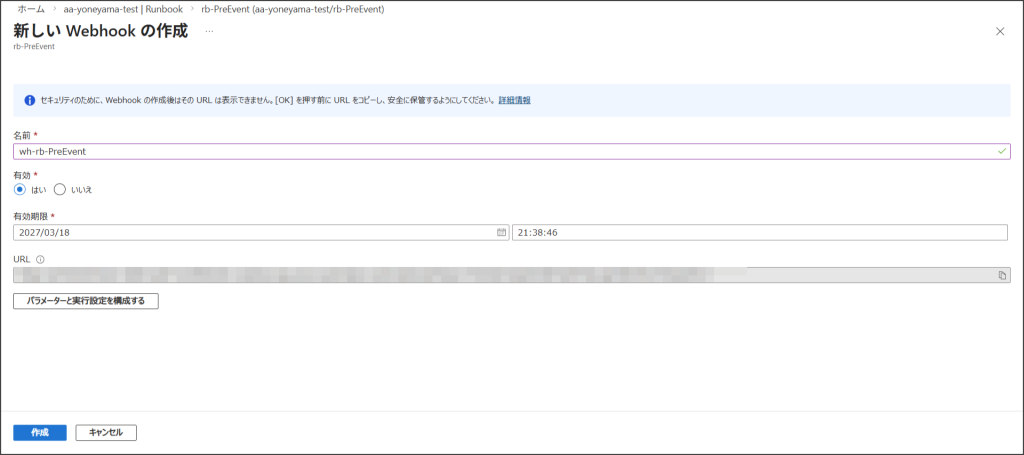Click the green validation checkmark icon
The height and width of the screenshot is (455, 1024).
coord(1002,151)
